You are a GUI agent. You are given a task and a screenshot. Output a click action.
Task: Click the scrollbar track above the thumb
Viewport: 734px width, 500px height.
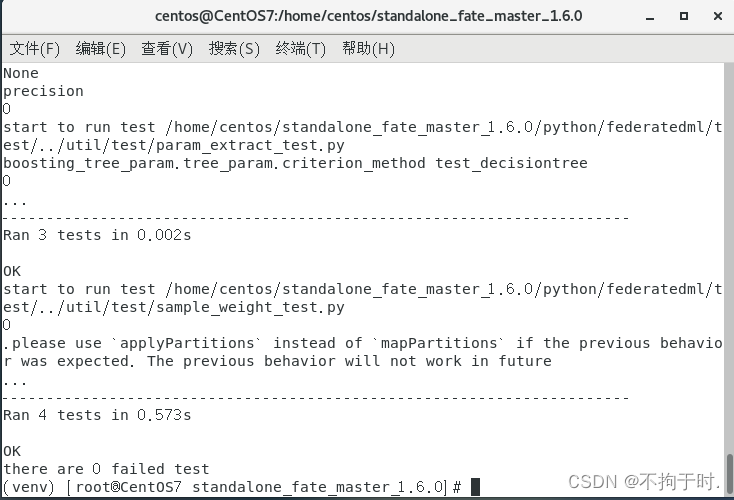729,257
